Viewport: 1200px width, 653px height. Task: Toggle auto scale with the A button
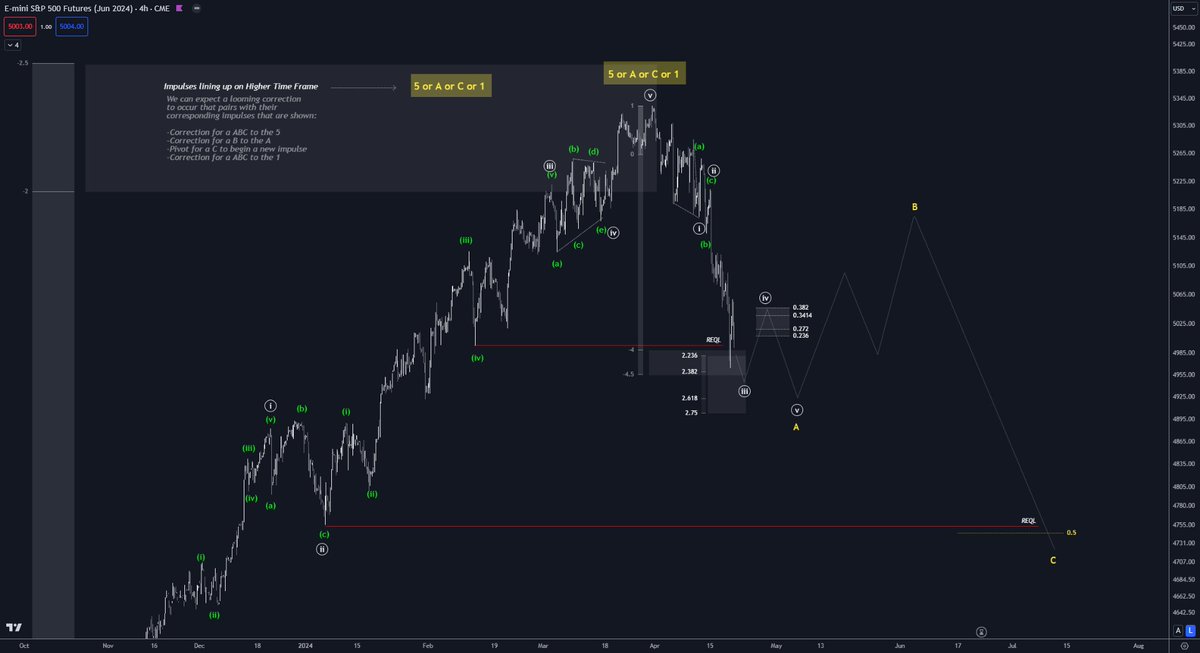click(x=1179, y=629)
